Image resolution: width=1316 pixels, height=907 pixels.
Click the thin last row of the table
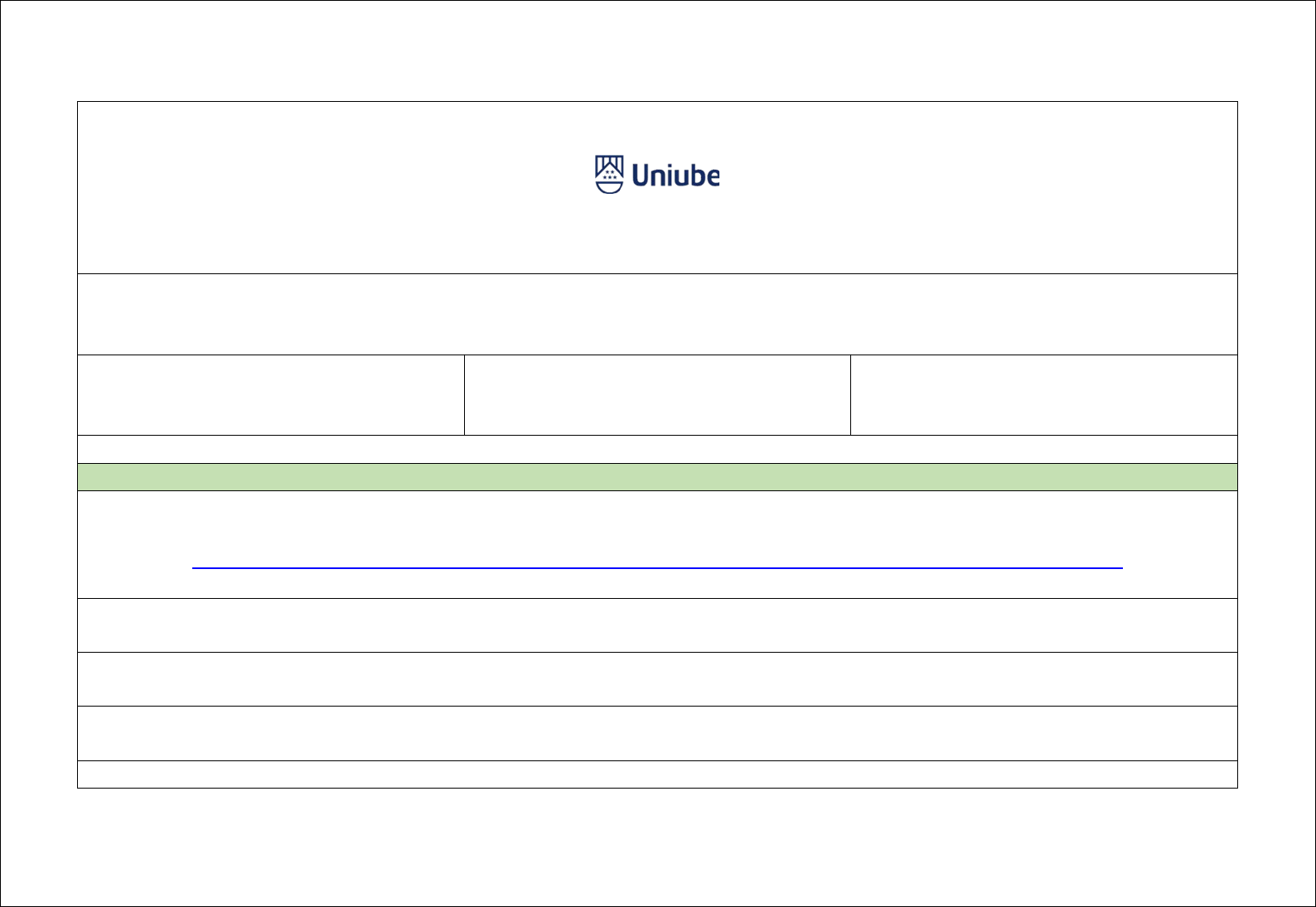[x=657, y=774]
